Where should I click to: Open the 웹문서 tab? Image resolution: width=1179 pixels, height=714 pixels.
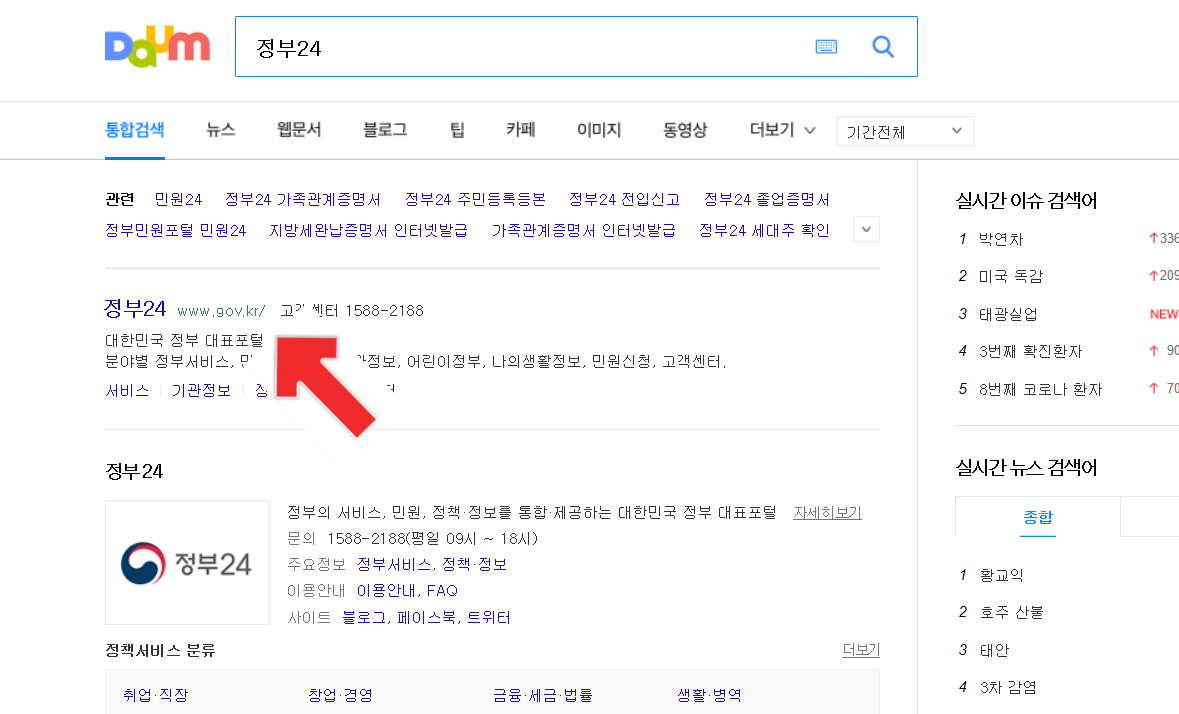299,129
